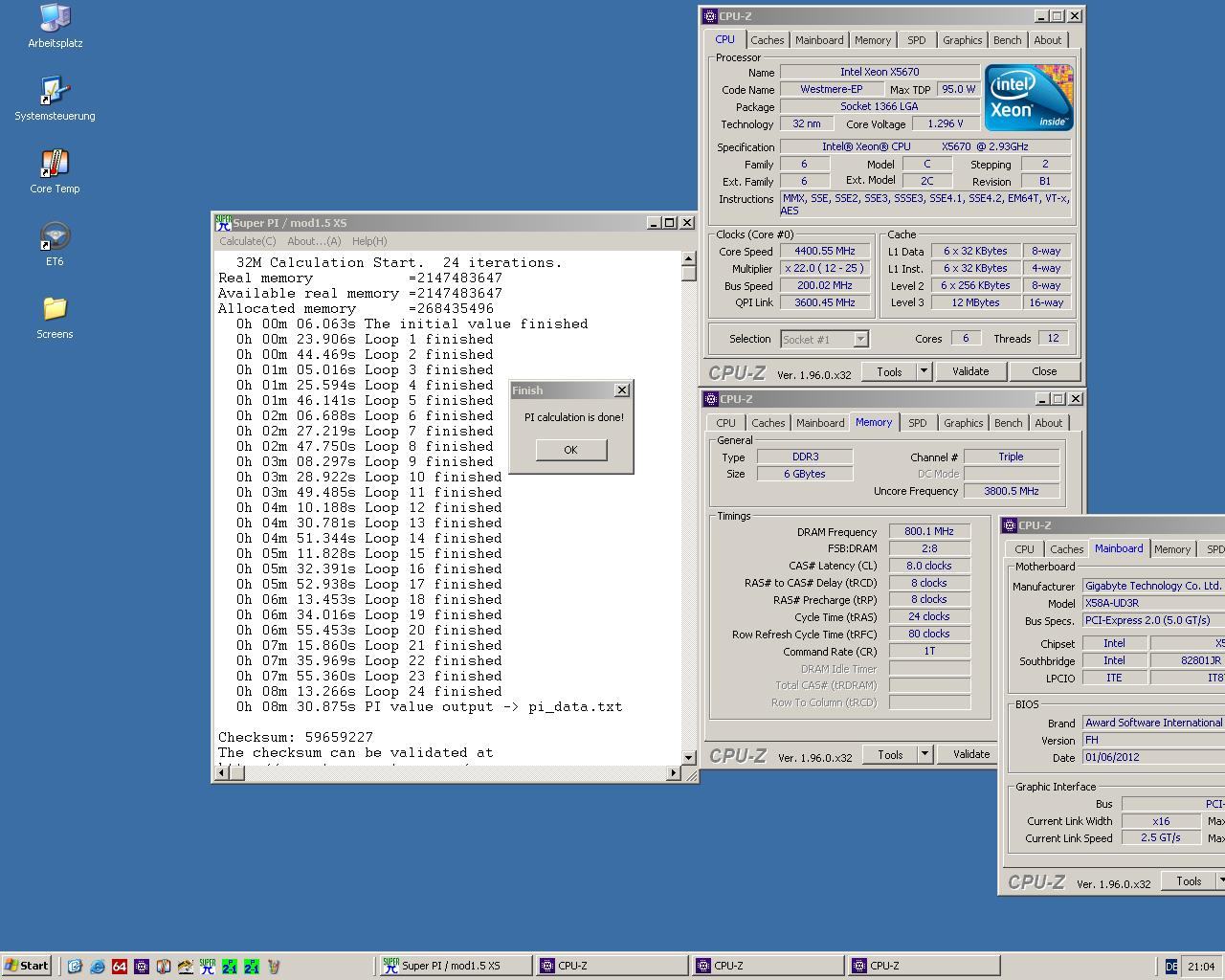1225x980 pixels.
Task: Select the Memory tab in CPU-Z Mainboard window
Action: pyautogui.click(x=1171, y=549)
